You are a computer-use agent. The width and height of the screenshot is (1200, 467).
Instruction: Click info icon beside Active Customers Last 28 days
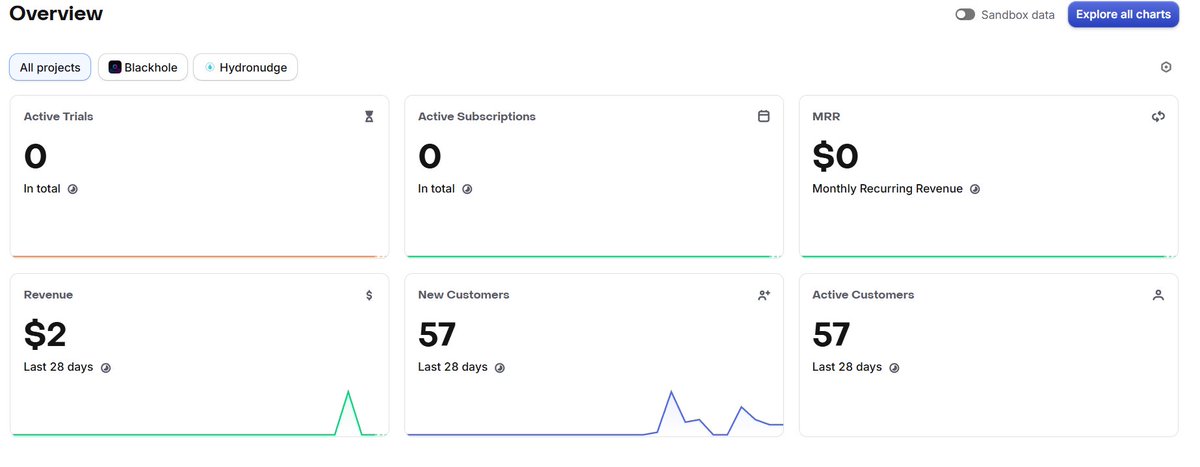pyautogui.click(x=894, y=368)
